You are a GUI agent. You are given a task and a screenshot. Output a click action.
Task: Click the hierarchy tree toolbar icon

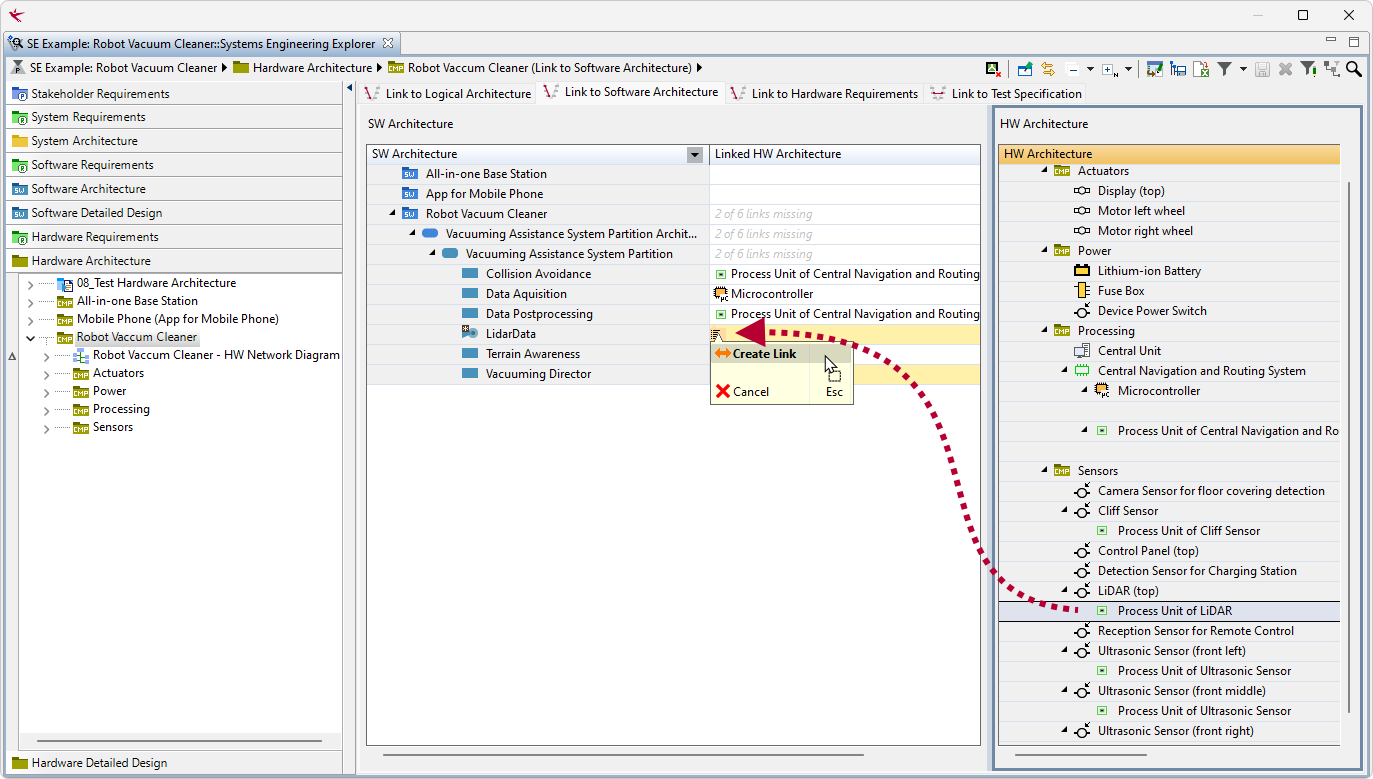tap(1331, 69)
